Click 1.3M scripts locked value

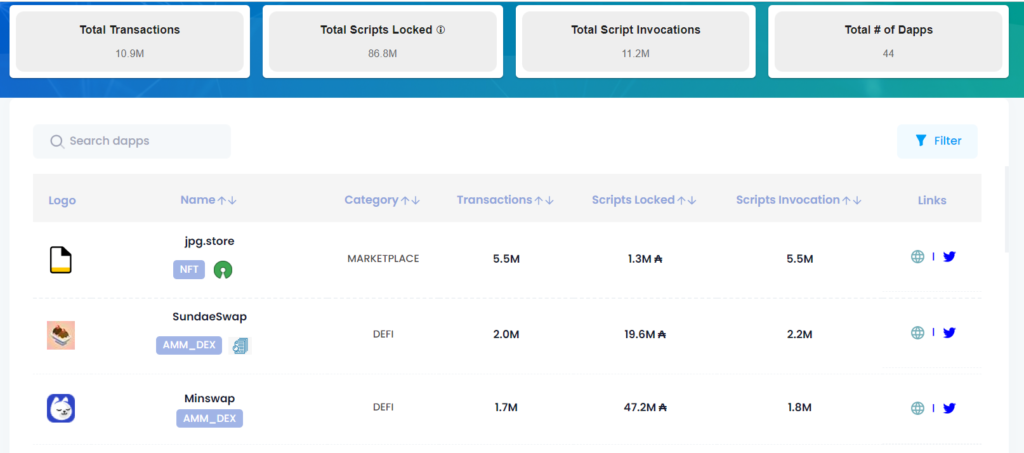tap(645, 259)
